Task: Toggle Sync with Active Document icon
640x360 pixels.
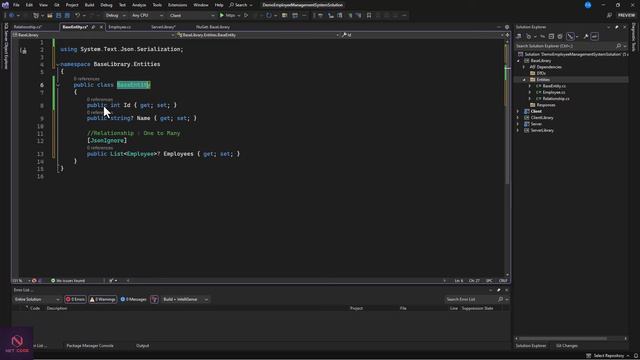Action: point(542,36)
